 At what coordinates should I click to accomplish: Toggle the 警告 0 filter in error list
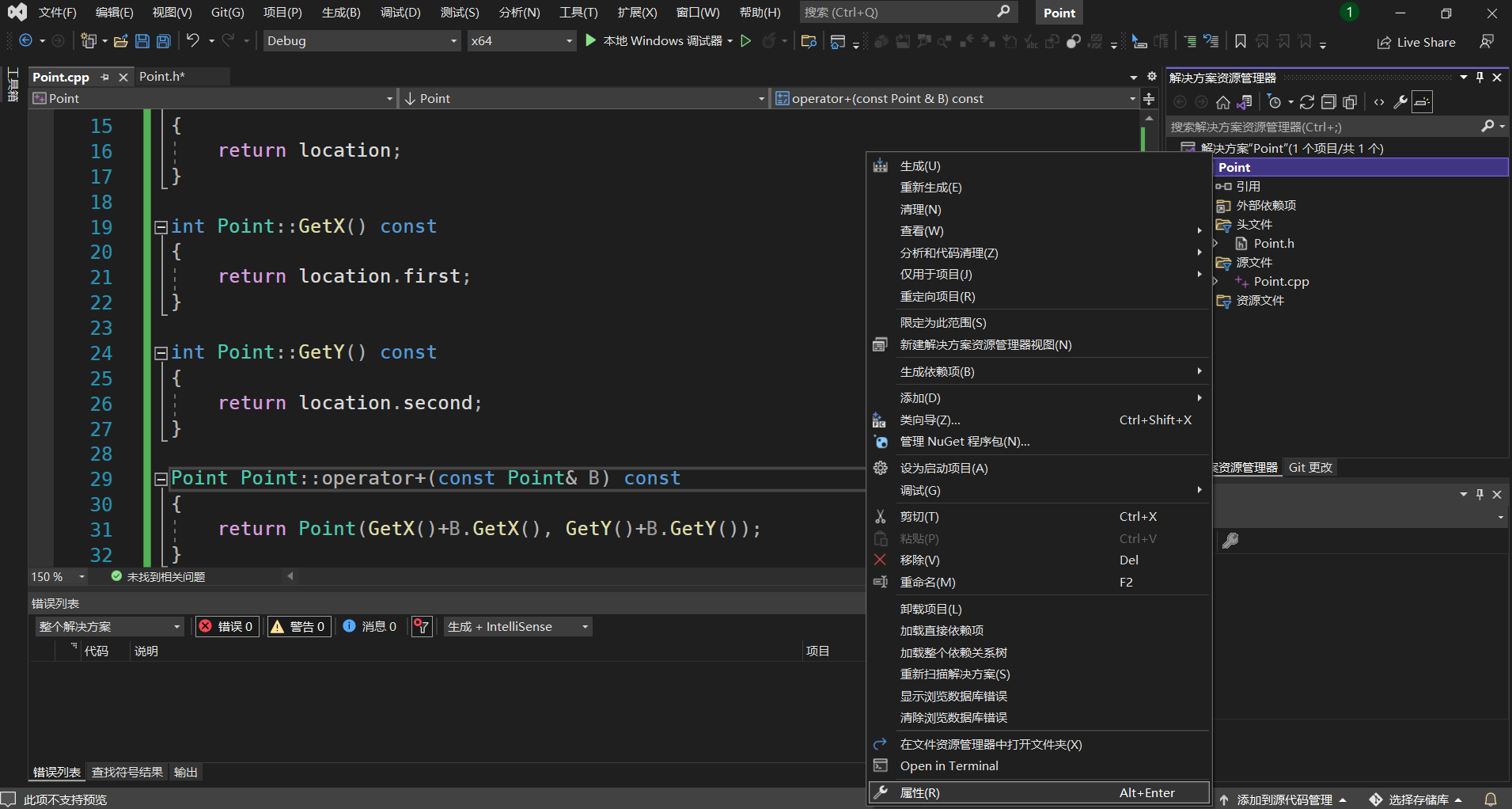coord(299,626)
